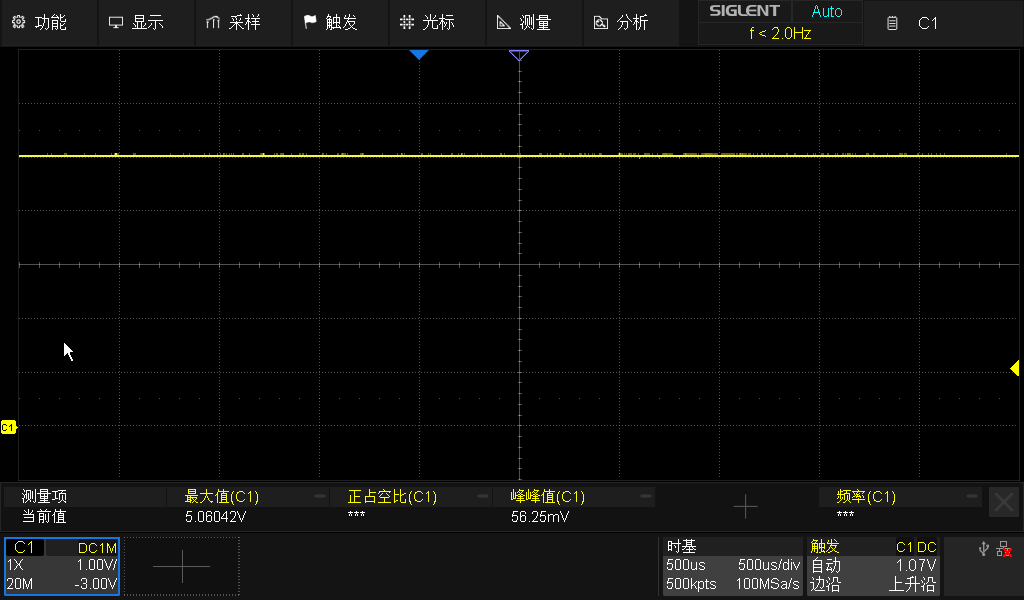Screen dimensions: 1024x600
Task: Remove the 频率(C1) measurement via minus icon
Action: click(x=972, y=496)
